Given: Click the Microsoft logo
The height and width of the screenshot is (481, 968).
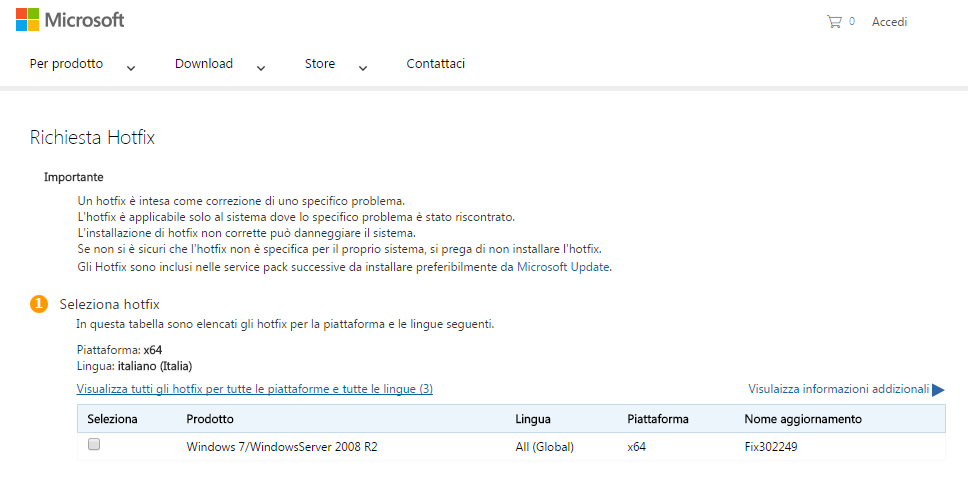Looking at the screenshot, I should [70, 20].
